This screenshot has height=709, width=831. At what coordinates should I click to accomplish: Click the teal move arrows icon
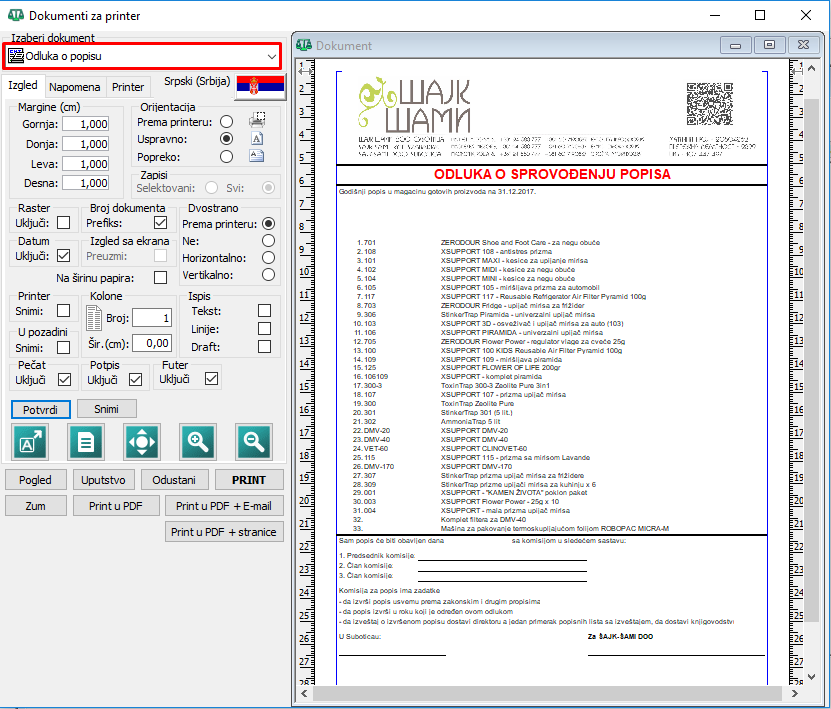tap(142, 441)
